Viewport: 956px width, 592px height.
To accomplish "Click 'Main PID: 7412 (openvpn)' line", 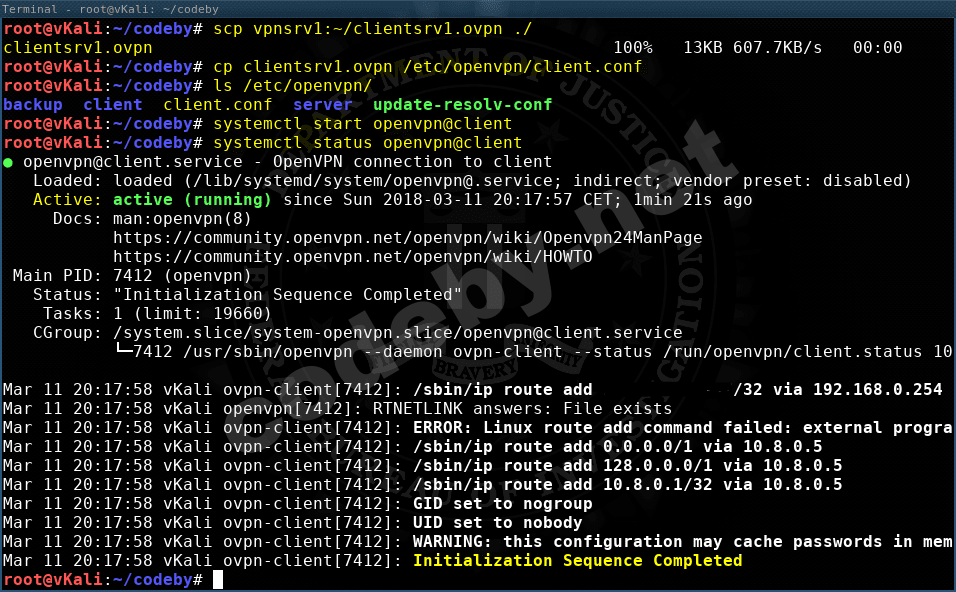I will click(x=132, y=276).
